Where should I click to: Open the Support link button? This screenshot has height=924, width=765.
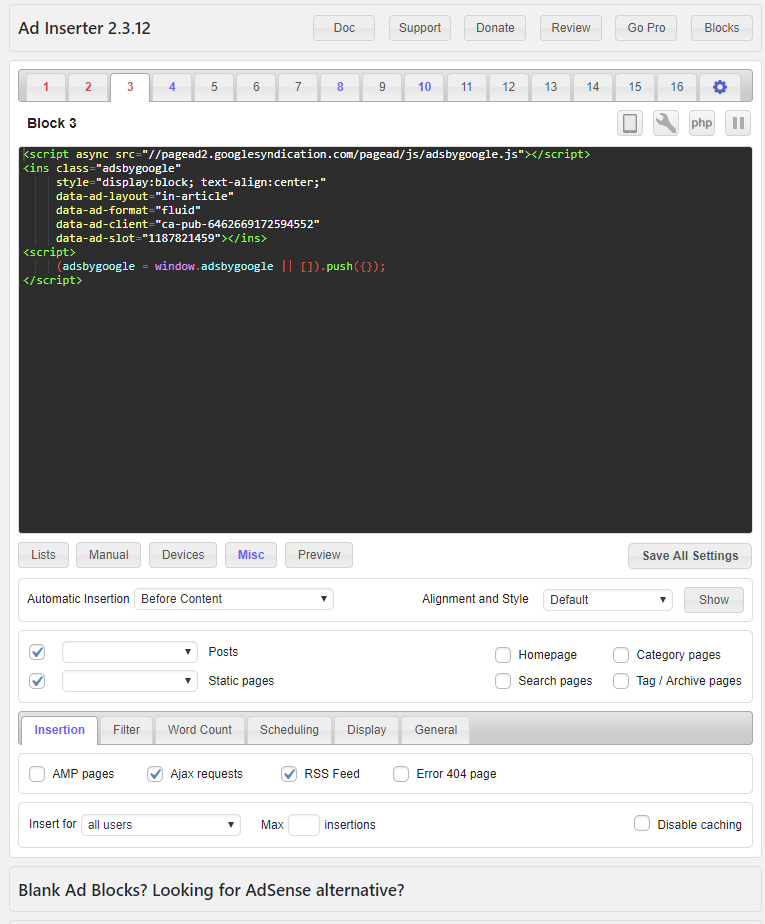(x=420, y=28)
